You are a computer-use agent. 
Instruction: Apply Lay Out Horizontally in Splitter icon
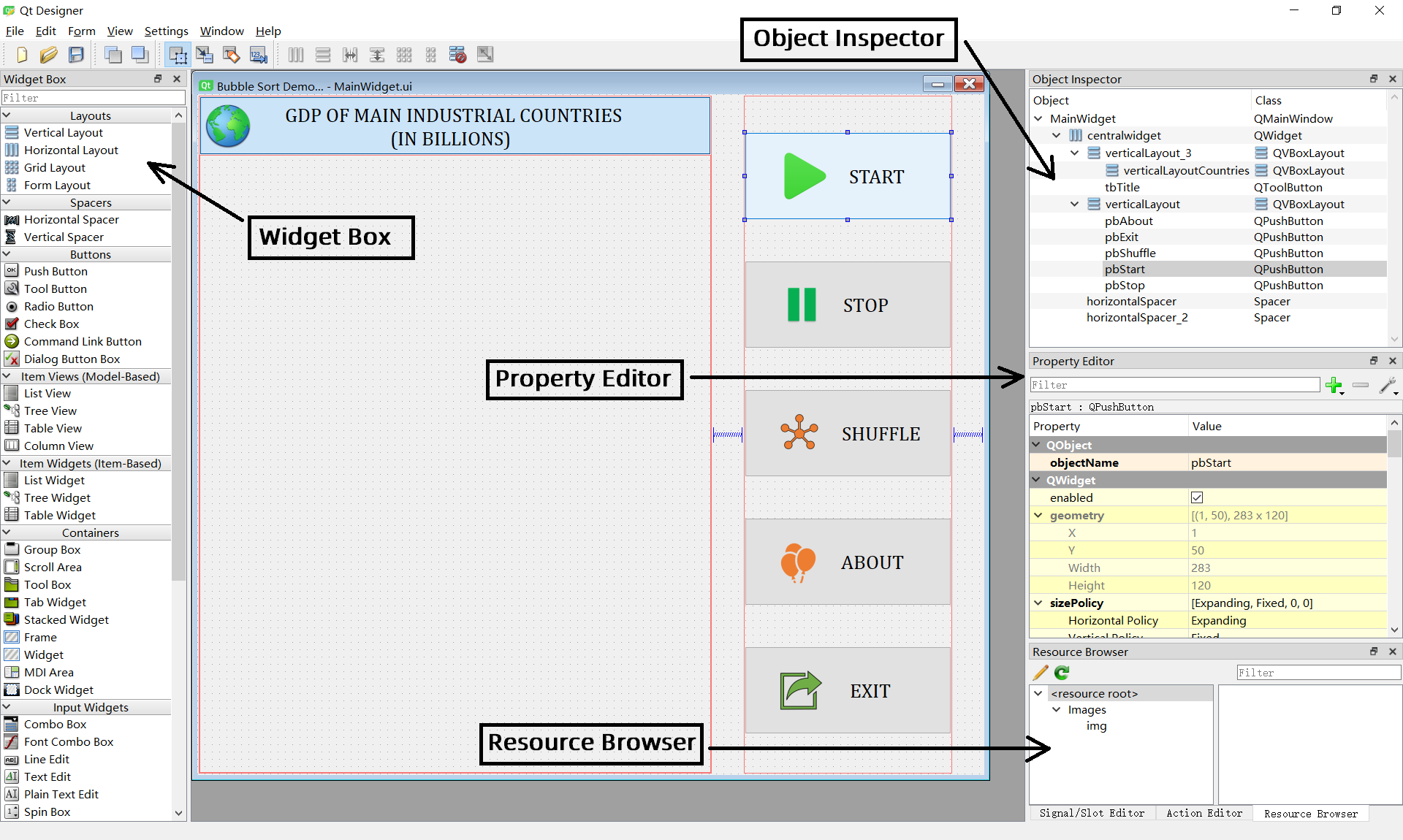point(350,55)
